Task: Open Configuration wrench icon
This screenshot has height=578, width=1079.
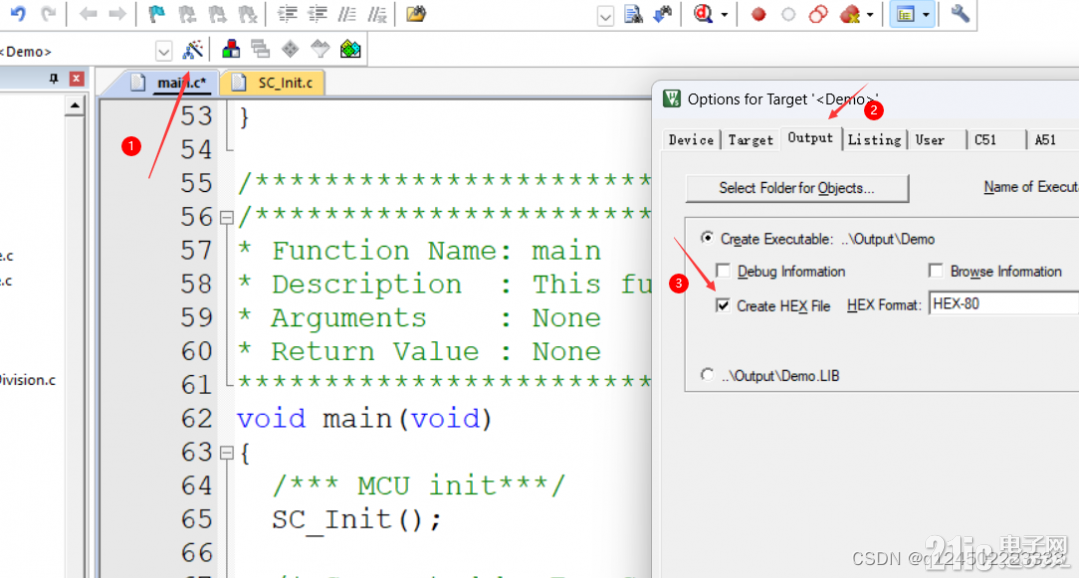Action: pyautogui.click(x=960, y=14)
